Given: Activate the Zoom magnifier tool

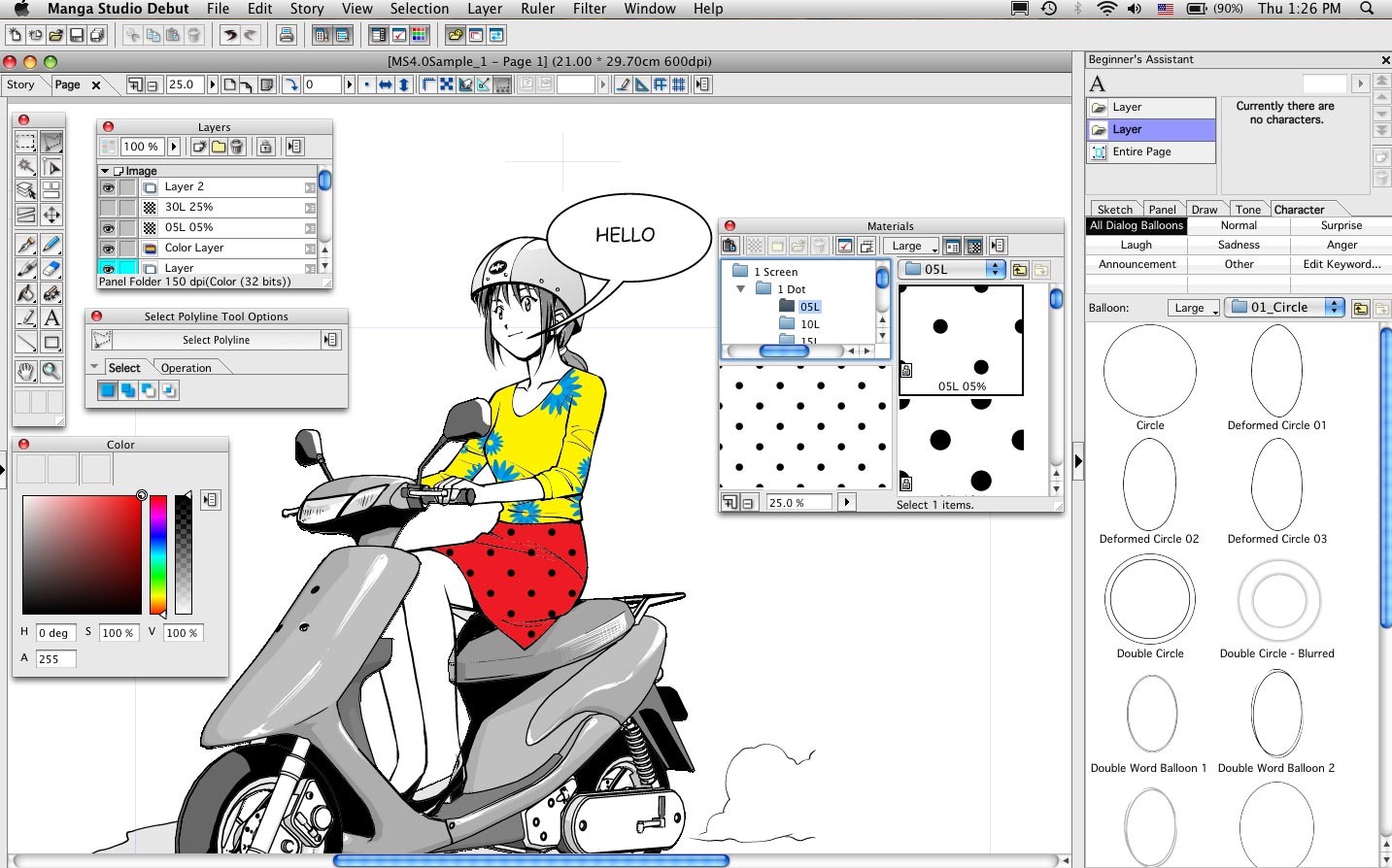Looking at the screenshot, I should pos(51,370).
